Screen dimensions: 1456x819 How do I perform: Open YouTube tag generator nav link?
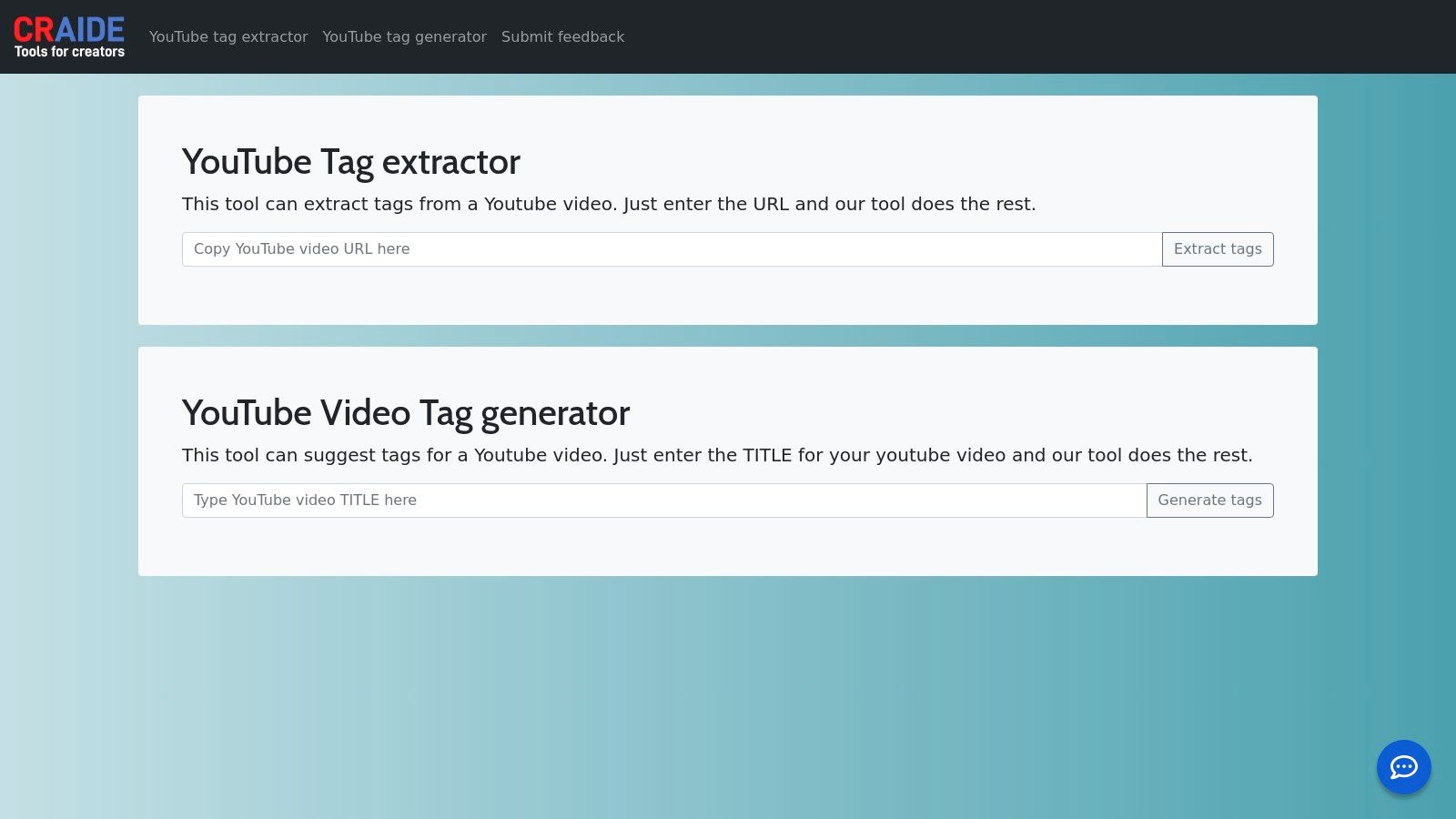(x=404, y=36)
